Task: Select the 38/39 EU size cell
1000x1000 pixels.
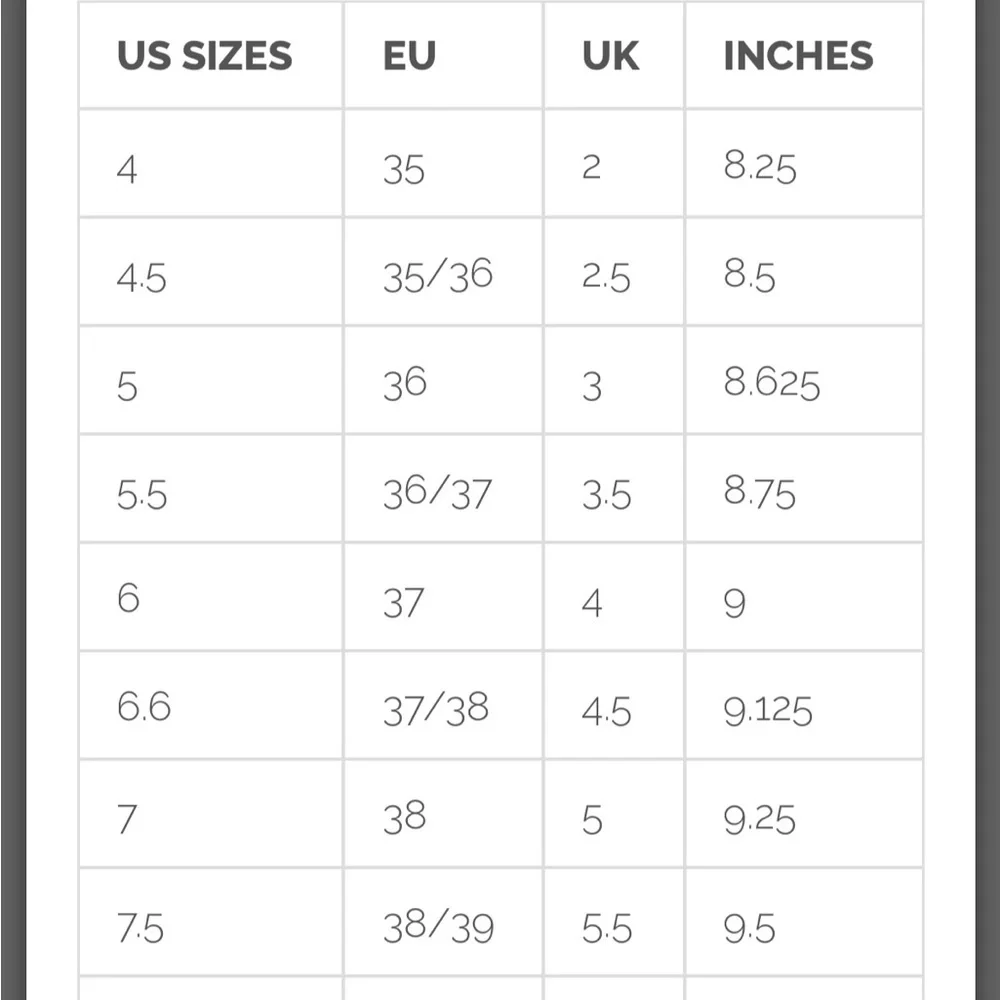Action: 438,927
